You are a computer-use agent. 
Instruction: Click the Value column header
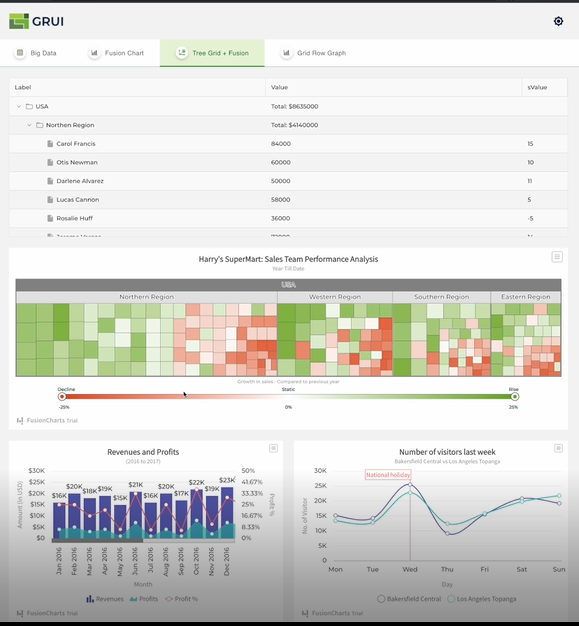[393, 87]
